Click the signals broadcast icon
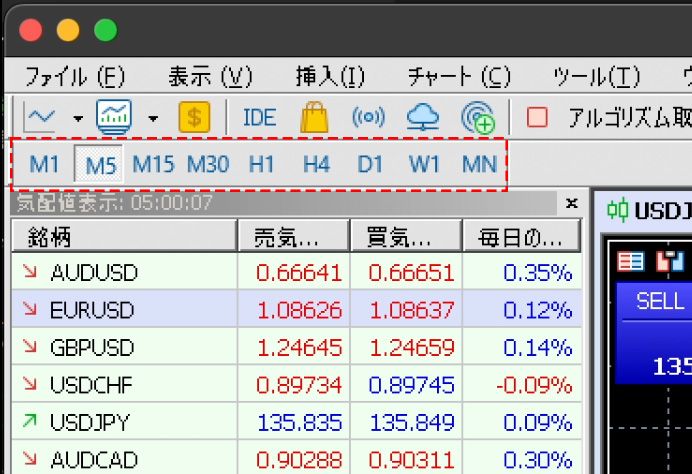The width and height of the screenshot is (692, 474). click(368, 117)
